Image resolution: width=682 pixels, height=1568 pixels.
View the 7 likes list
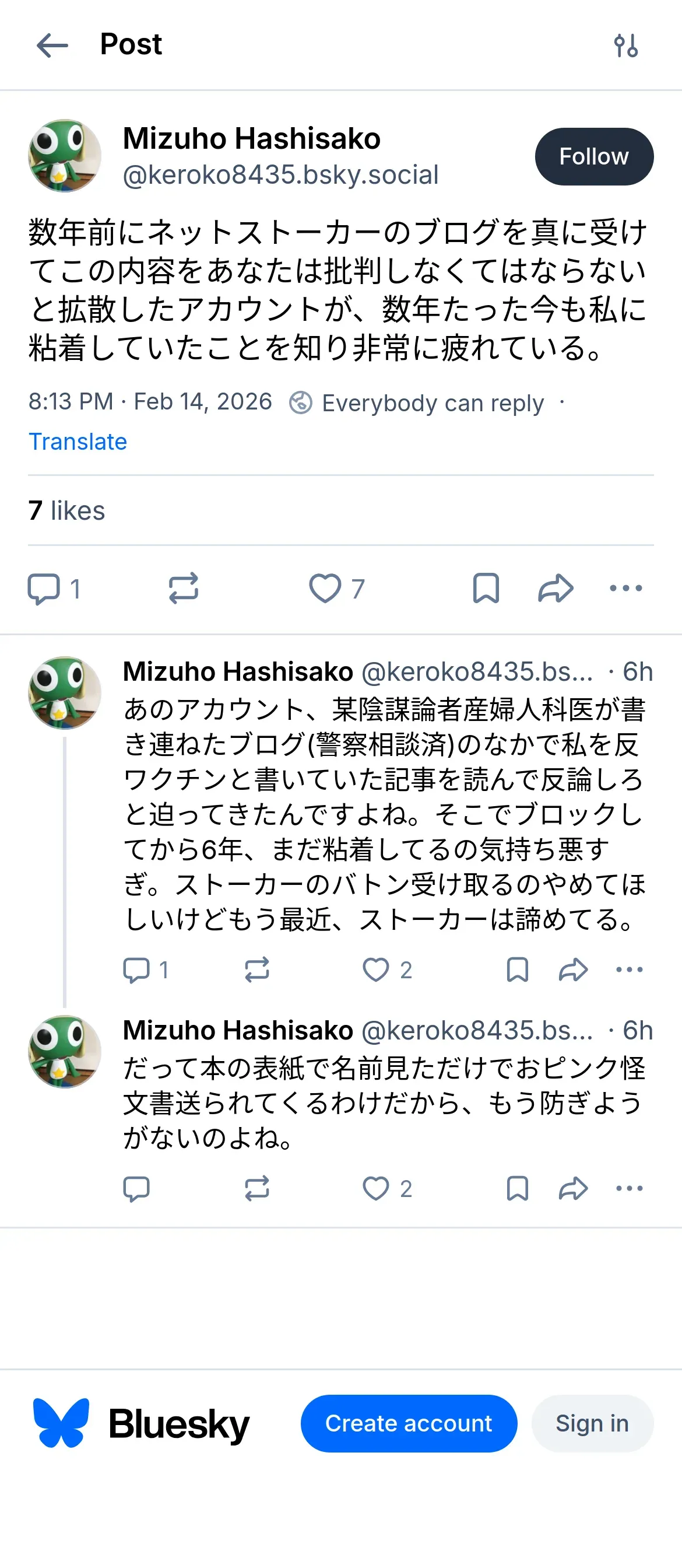pos(66,510)
